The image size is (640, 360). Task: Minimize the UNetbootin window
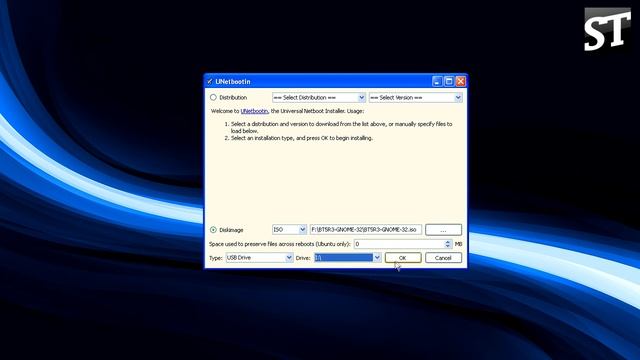437,81
